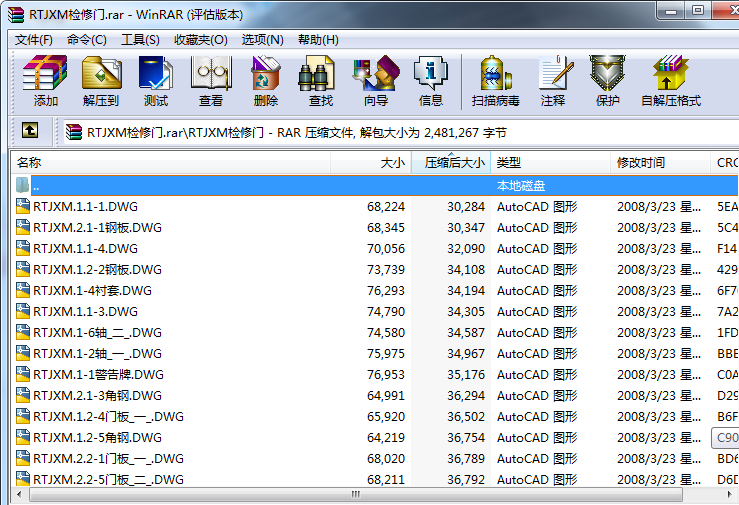Click file icon of RTJXM.1.1-3.DWG
739x505 pixels.
pos(23,311)
